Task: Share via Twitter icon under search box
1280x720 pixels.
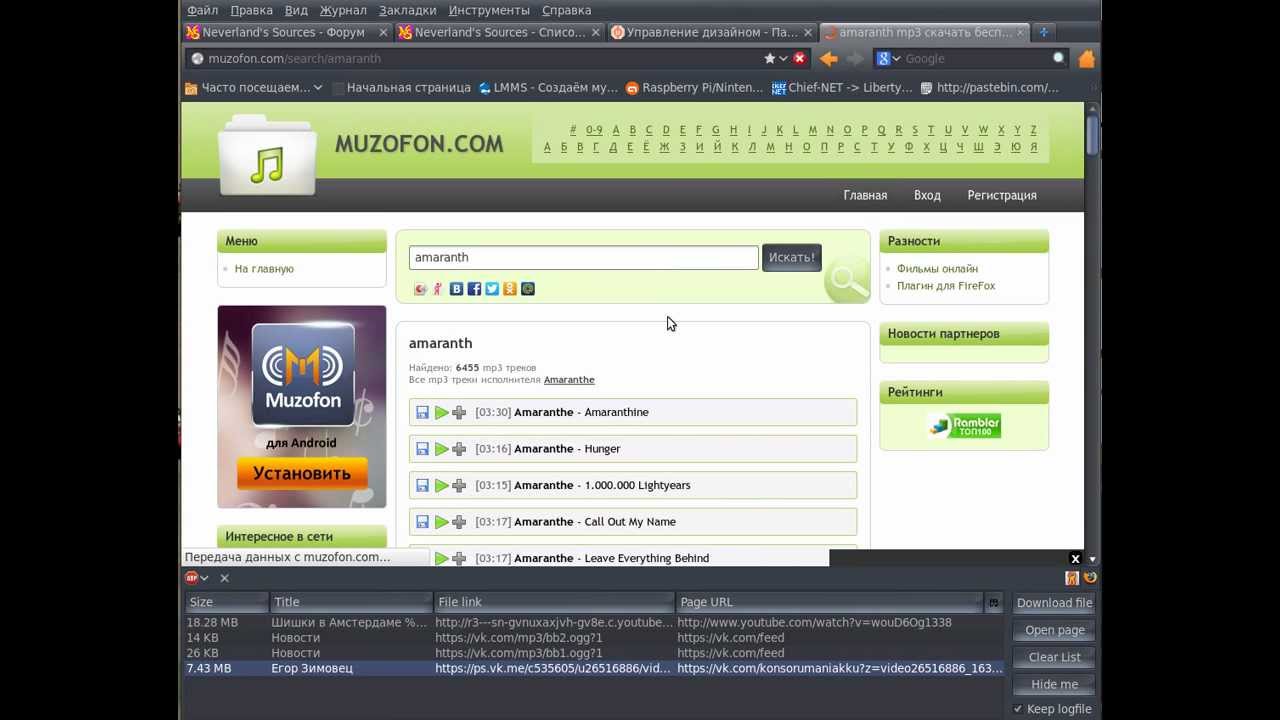Action: pyautogui.click(x=492, y=289)
